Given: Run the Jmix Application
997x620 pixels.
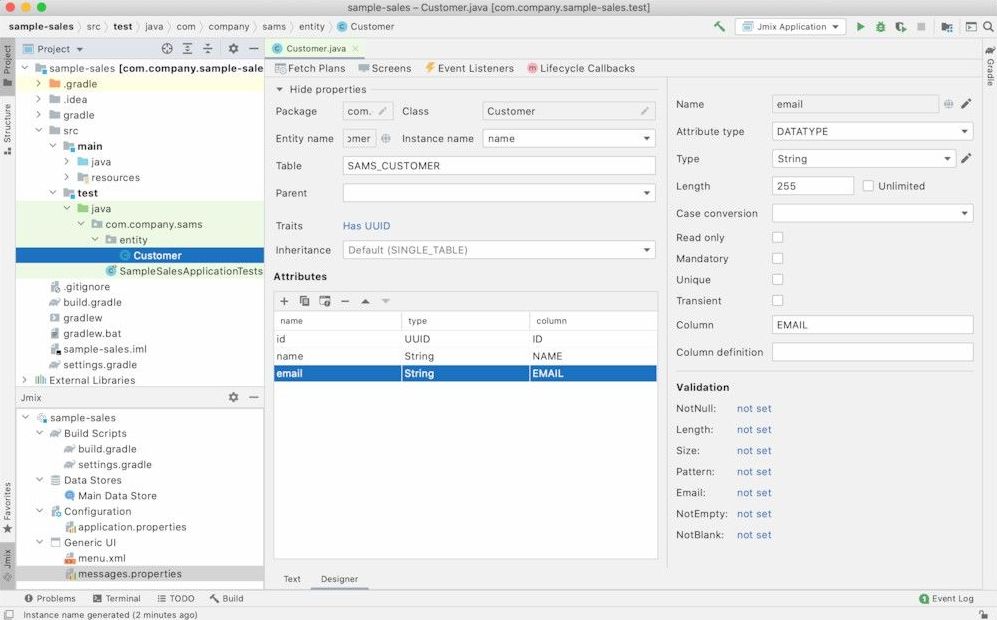Looking at the screenshot, I should click(861, 27).
